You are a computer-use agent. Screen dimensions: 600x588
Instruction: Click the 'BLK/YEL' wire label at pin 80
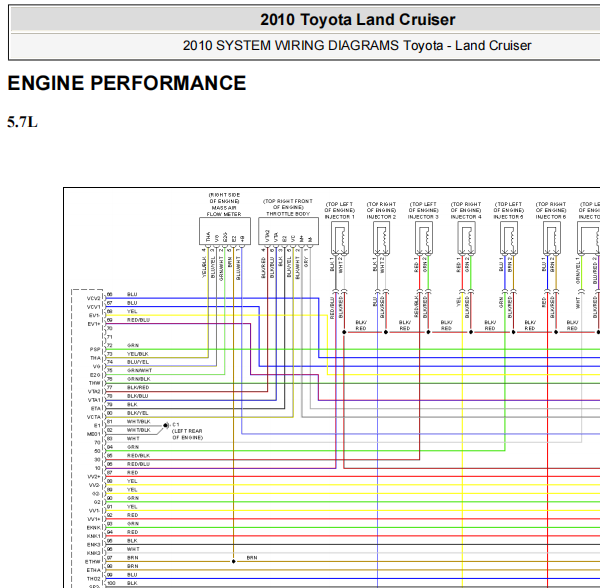(138, 413)
